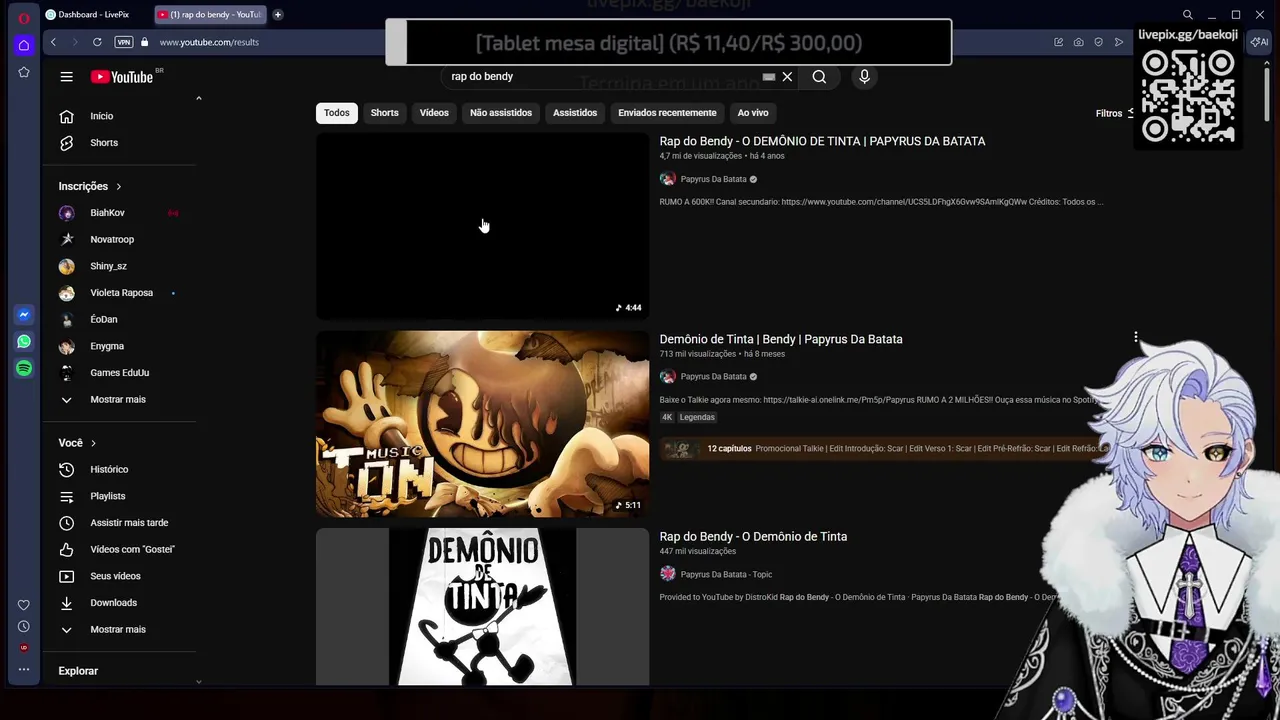Select the Não assistidos filter chip
Screen dimensions: 1280x720
pos(501,113)
